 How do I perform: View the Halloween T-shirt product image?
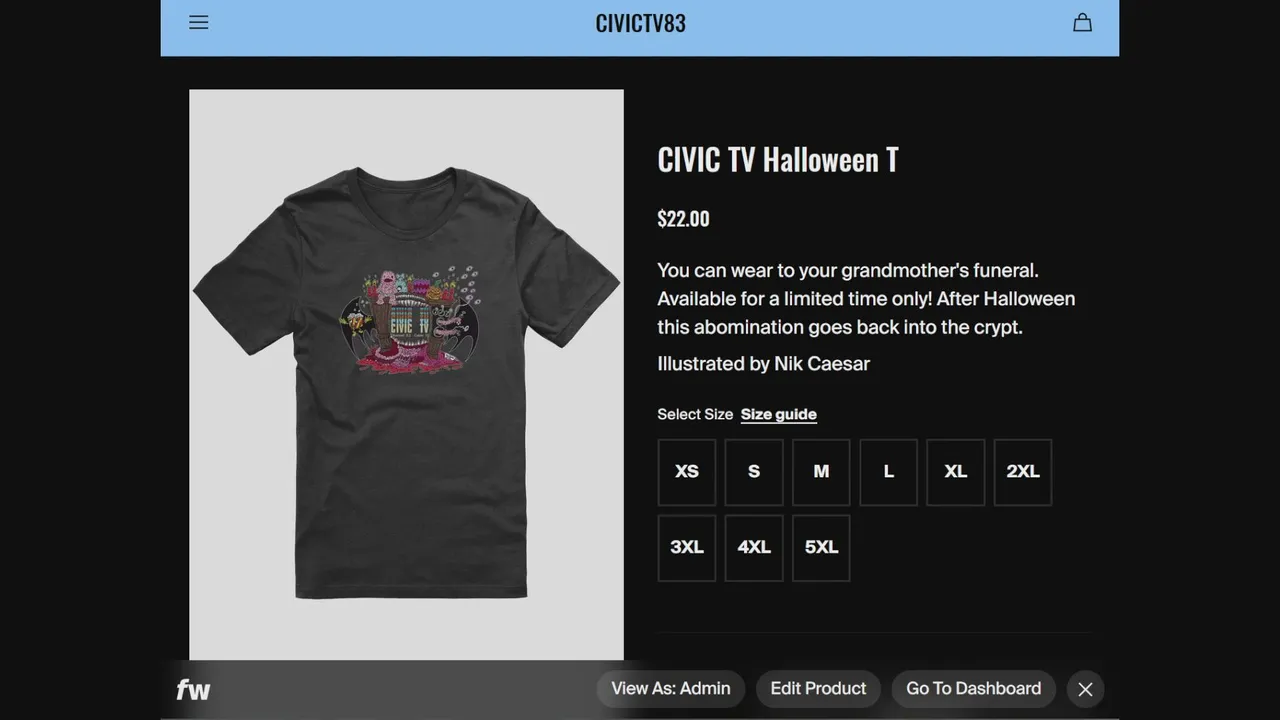(406, 375)
